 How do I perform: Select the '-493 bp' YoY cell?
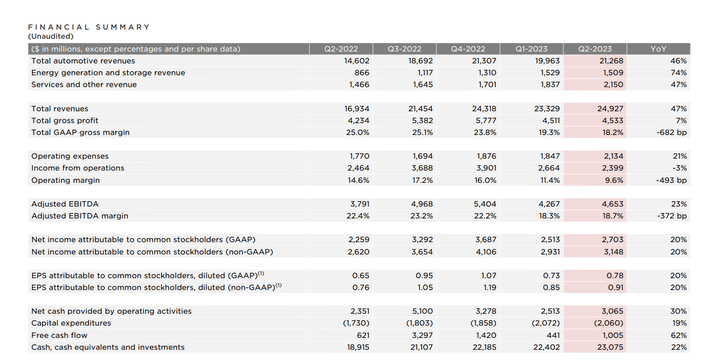(671, 180)
